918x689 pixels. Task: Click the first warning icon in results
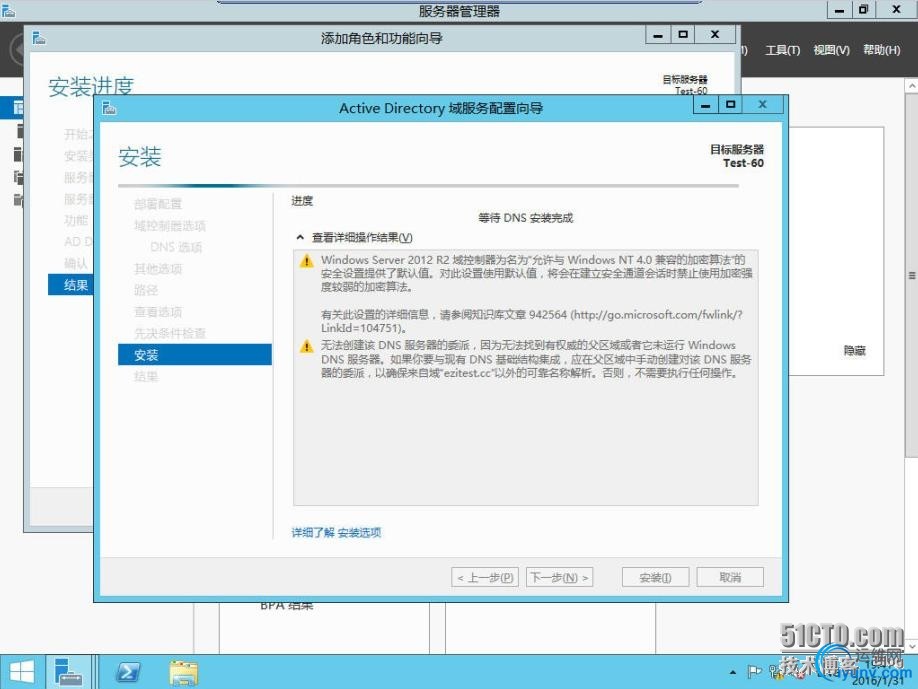coord(306,261)
